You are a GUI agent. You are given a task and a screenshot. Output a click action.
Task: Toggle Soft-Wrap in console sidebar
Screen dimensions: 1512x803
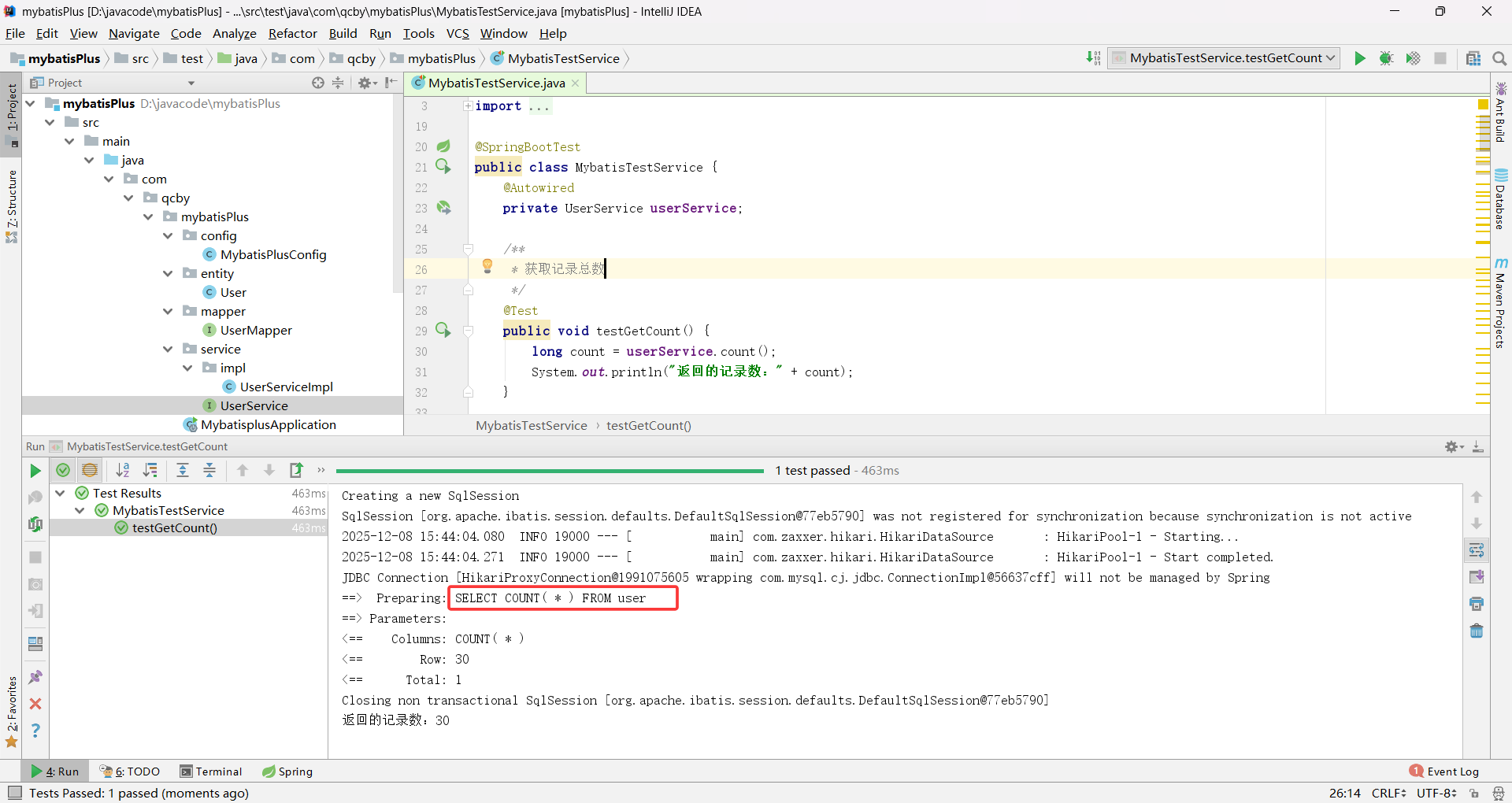pos(1477,550)
